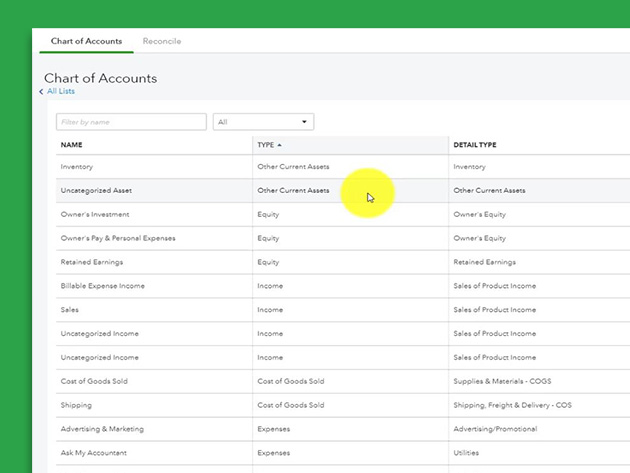The image size is (630, 473).
Task: Click Equity type in Owner's Investment row
Action: 268,214
